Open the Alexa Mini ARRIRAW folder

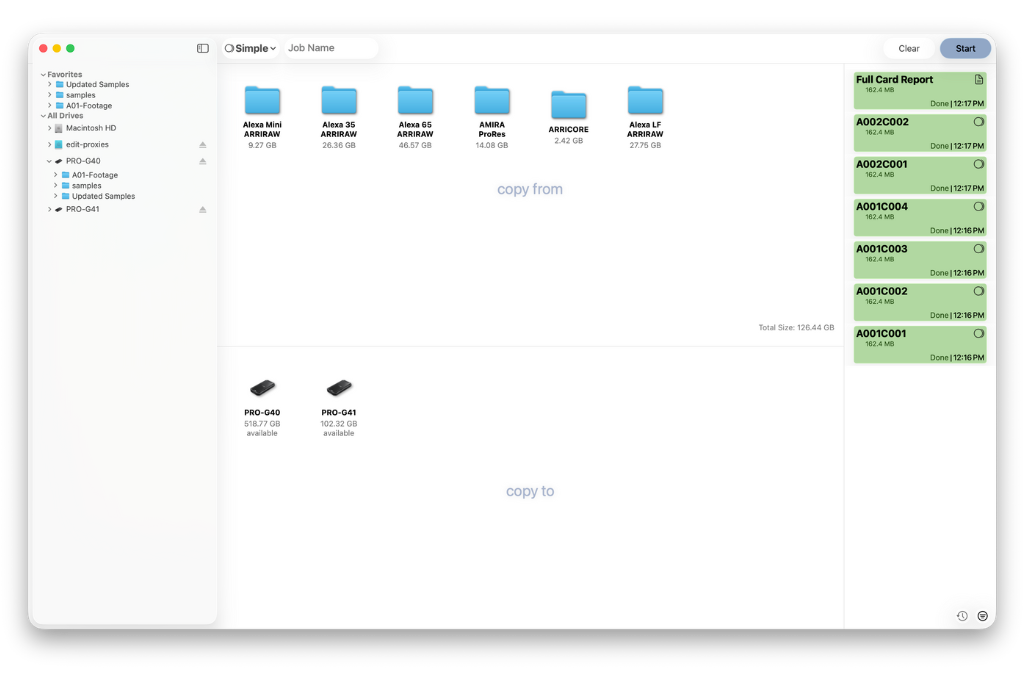262,101
